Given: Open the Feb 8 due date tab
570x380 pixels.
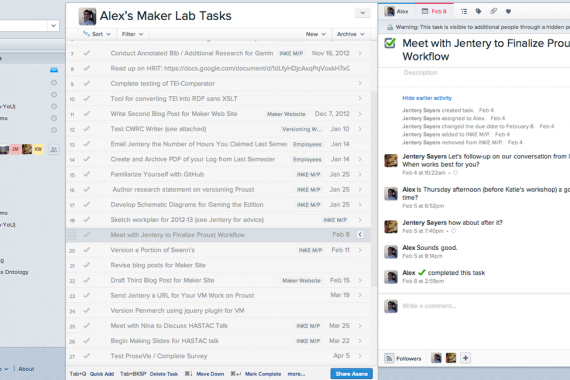Looking at the screenshot, I should pyautogui.click(x=434, y=11).
